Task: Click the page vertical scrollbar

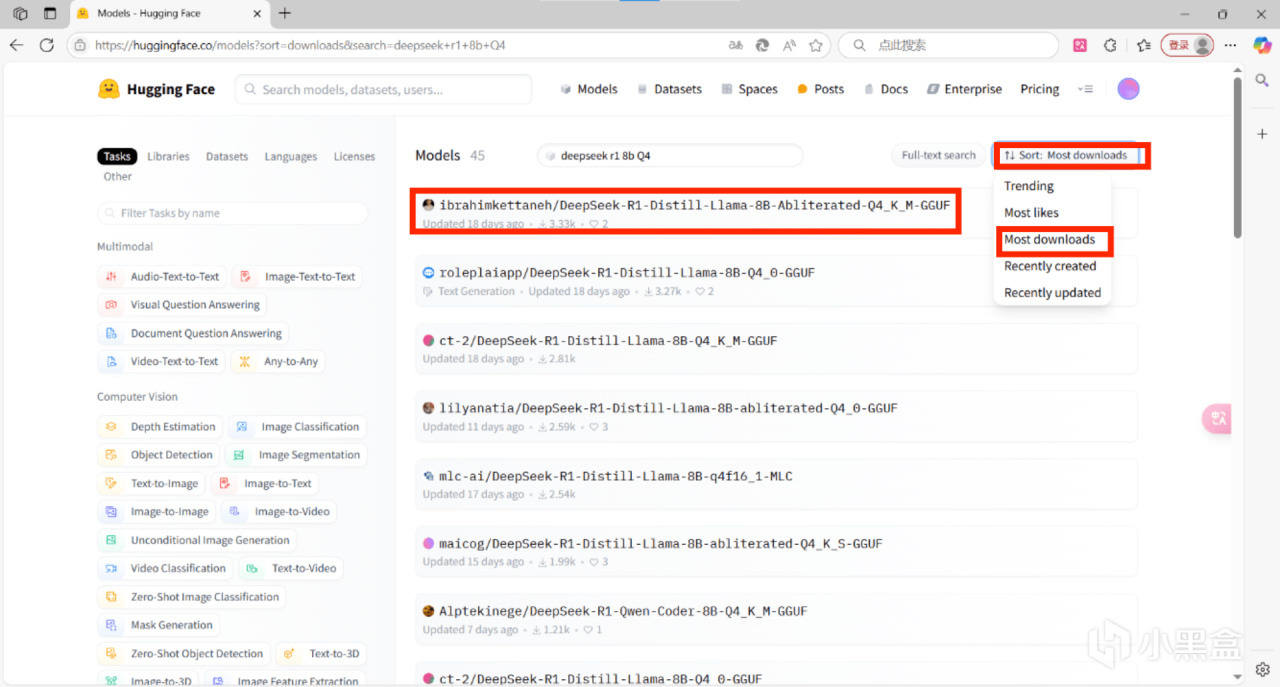Action: 1237,160
